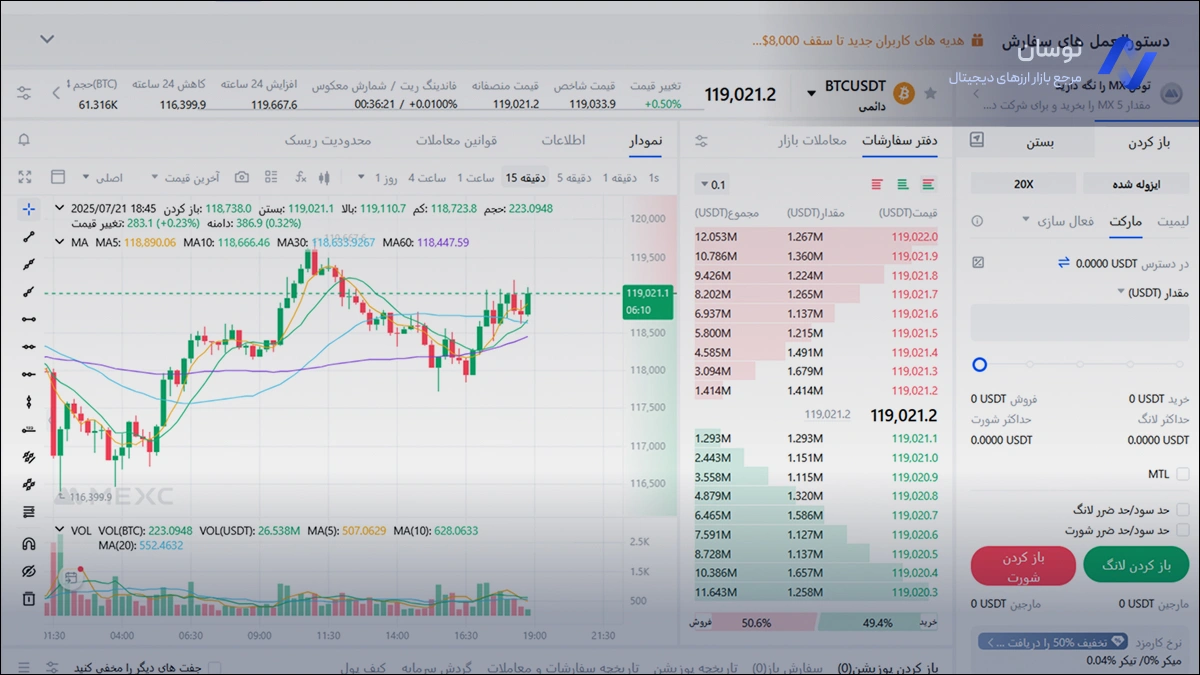Open the محدودیت ریسک tab
Screen dimensions: 1200x675
(x=327, y=140)
